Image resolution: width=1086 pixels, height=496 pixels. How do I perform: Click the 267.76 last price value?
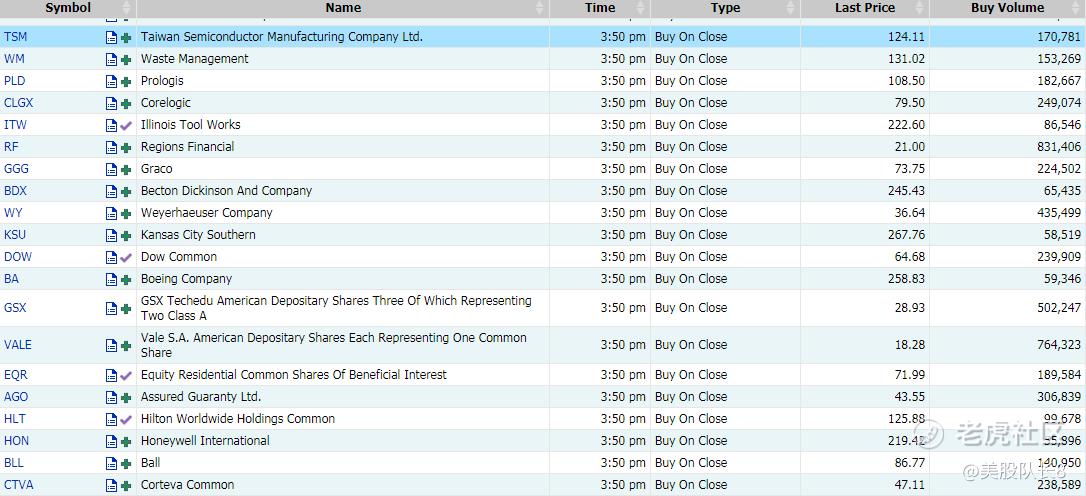pyautogui.click(x=906, y=236)
